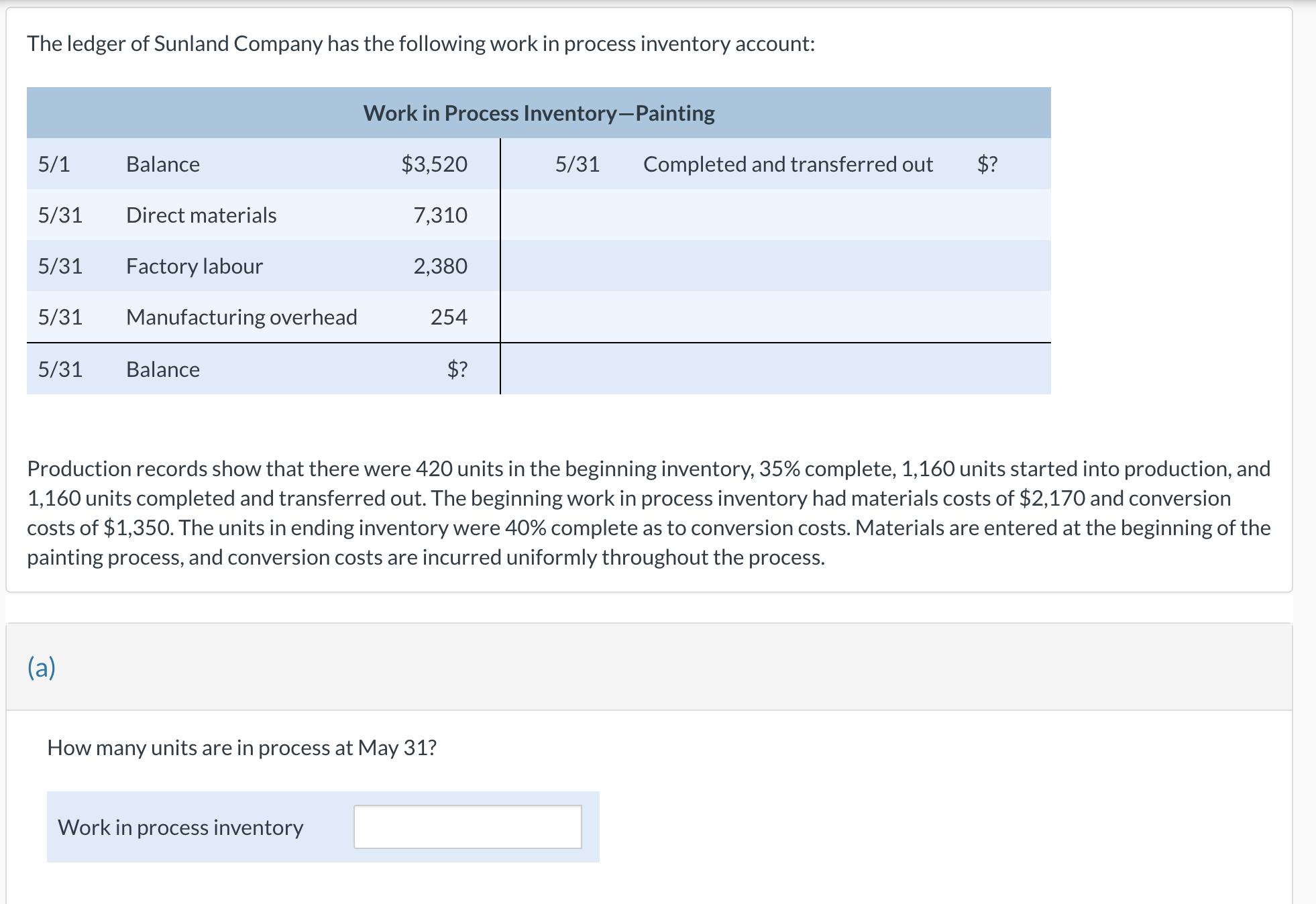The height and width of the screenshot is (904, 1316).
Task: Select the Factory labour row label
Action: (195, 266)
